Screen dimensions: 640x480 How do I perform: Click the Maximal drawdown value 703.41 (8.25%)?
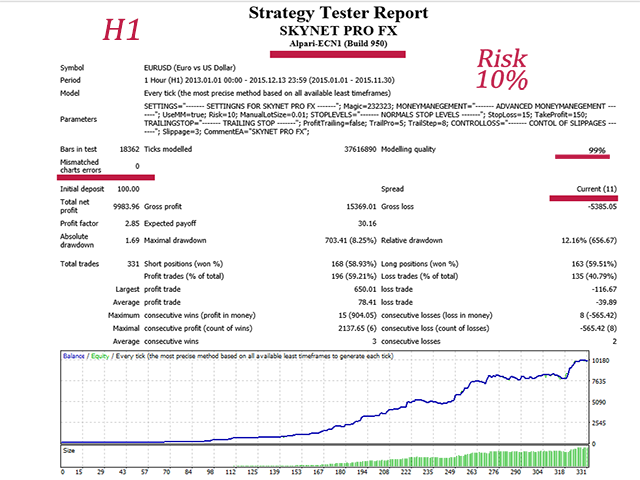click(x=350, y=240)
